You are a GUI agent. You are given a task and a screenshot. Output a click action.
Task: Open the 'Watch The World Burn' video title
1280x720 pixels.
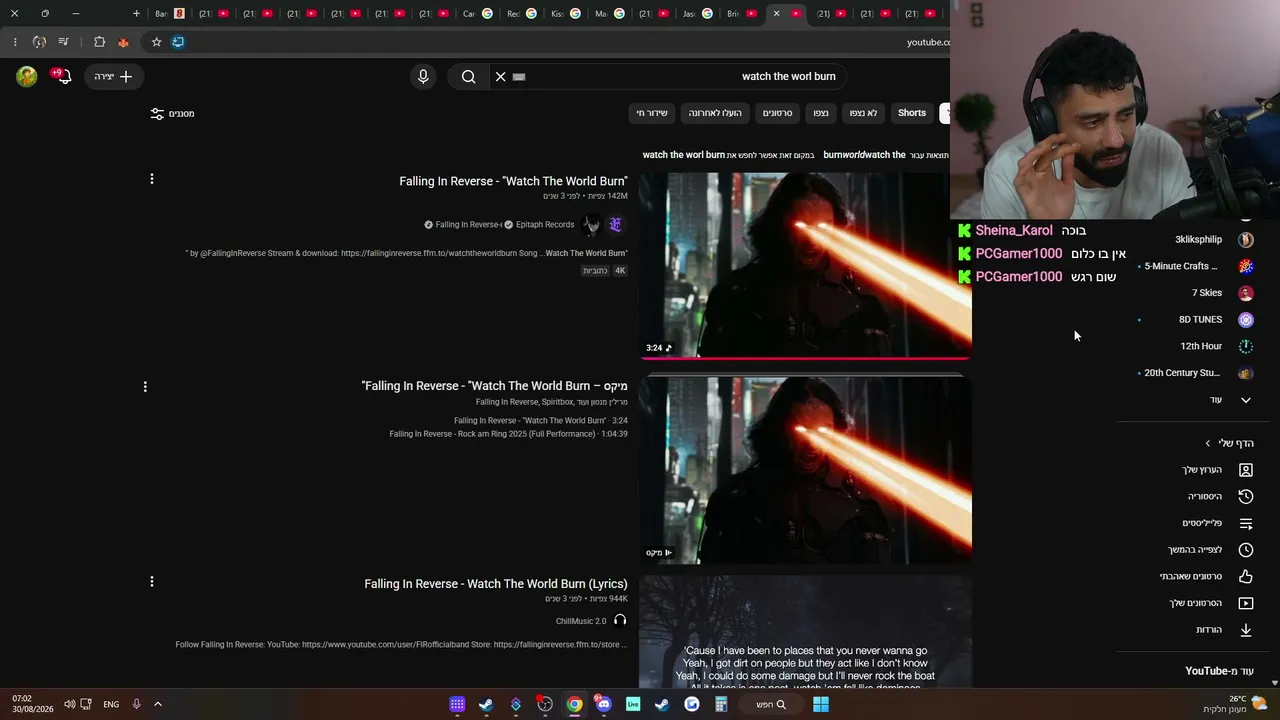[513, 181]
